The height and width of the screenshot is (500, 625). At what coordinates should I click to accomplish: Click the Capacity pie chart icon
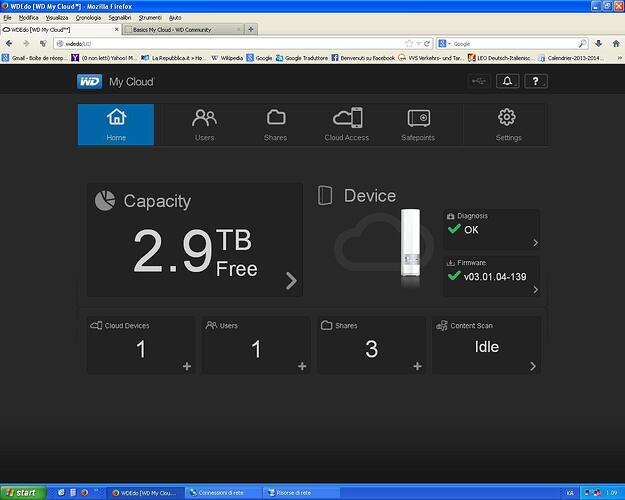coord(105,201)
